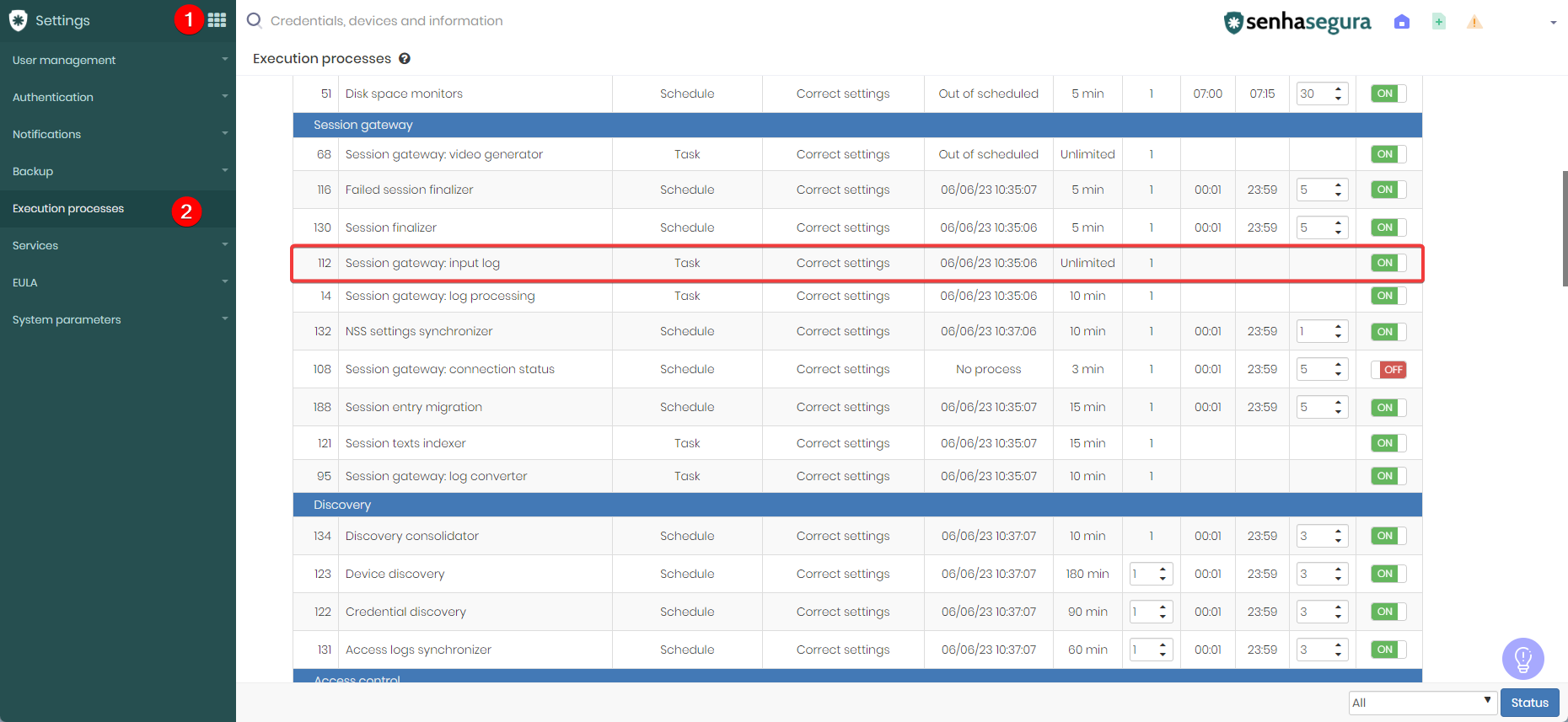Toggle Disk space monitors ON switch
This screenshot has height=722, width=1568.
coord(1388,94)
